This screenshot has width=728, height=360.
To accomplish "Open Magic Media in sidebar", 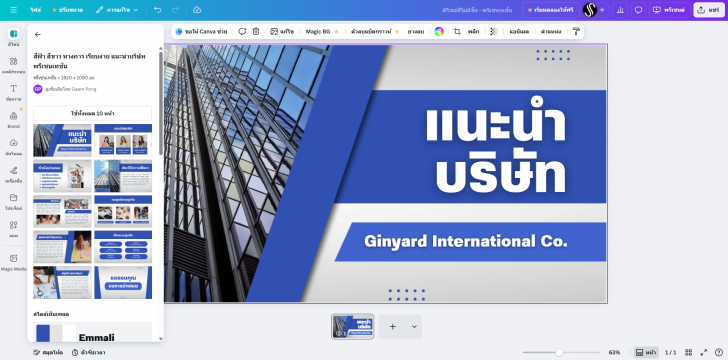I will tap(13, 262).
